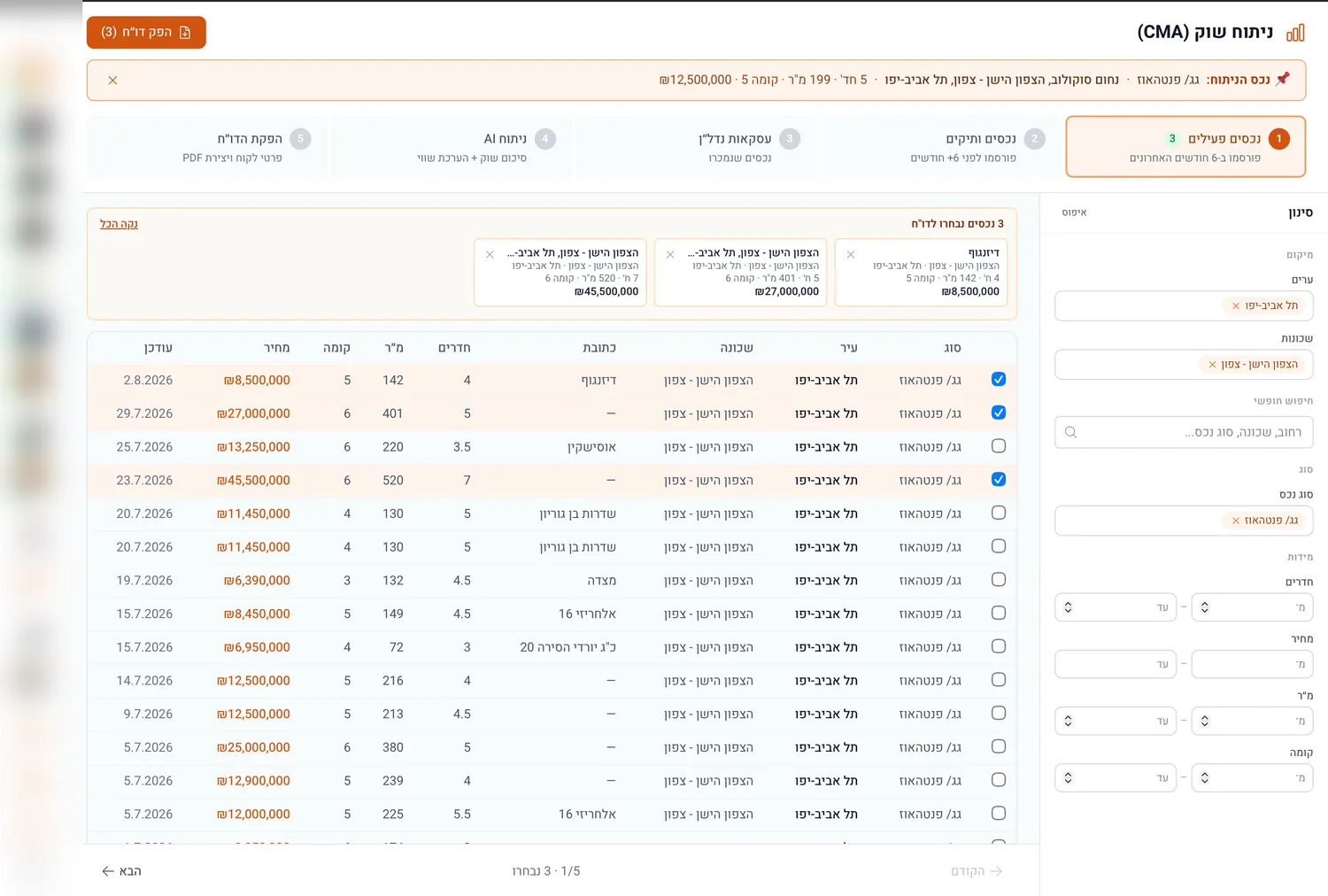Uncheck the ₪27,000,000 row checkbox
1328x896 pixels.
coord(999,413)
